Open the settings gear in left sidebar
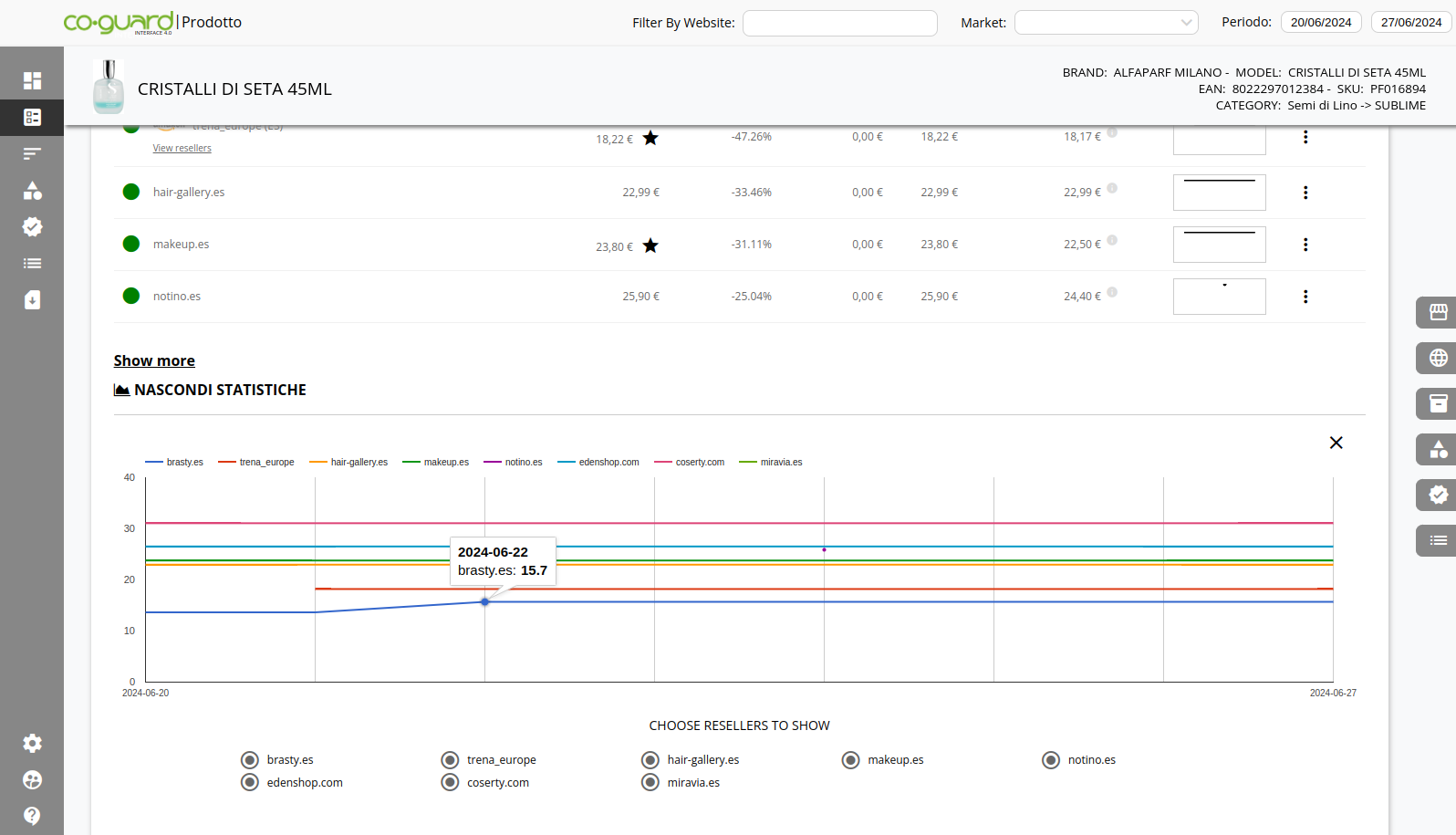This screenshot has height=835, width=1456. point(32,744)
